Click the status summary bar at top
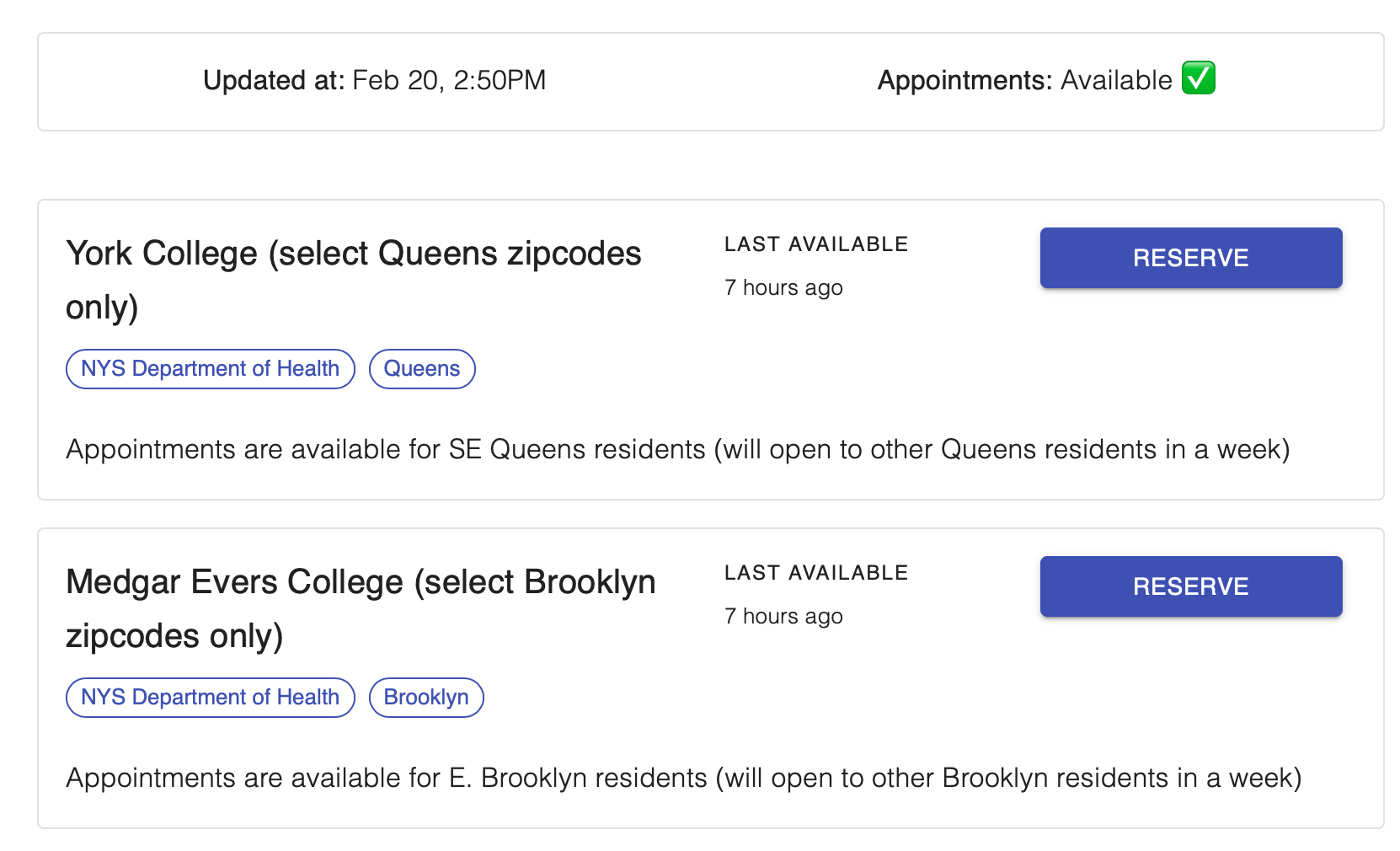This screenshot has width=1400, height=851. click(711, 82)
